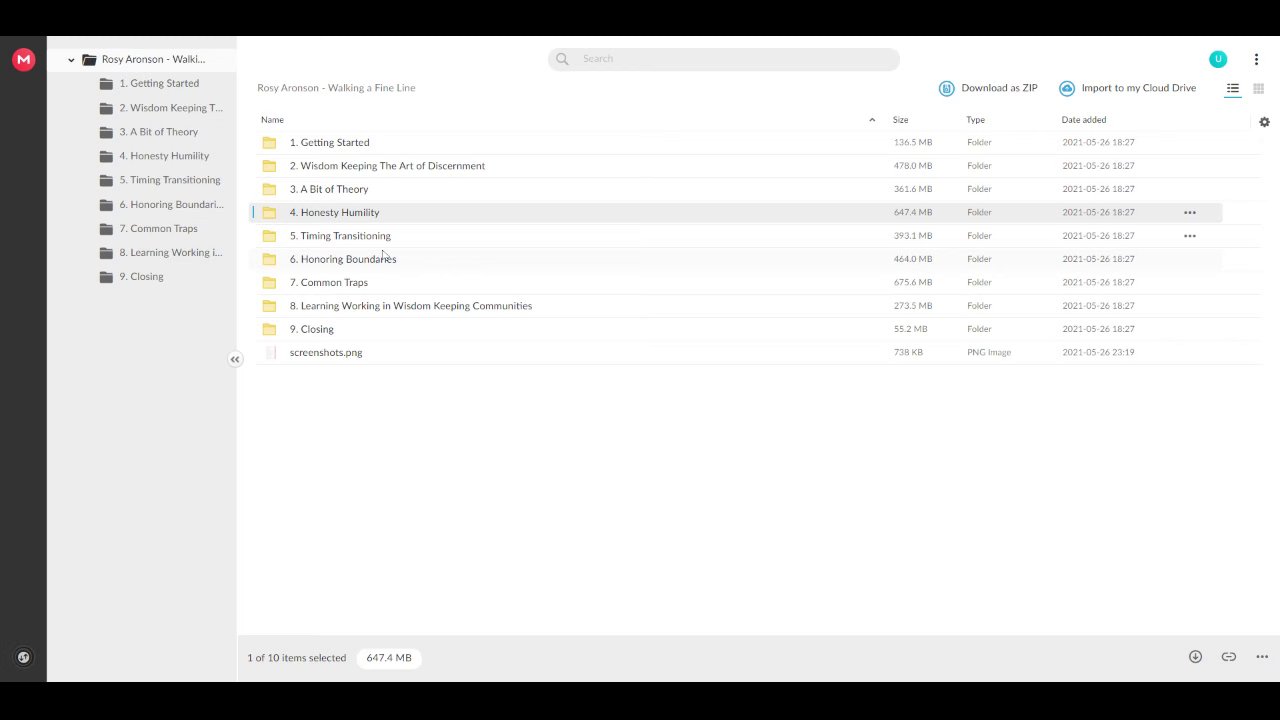Sort by Type column header
Viewport: 1280px width, 720px height.
[975, 120]
